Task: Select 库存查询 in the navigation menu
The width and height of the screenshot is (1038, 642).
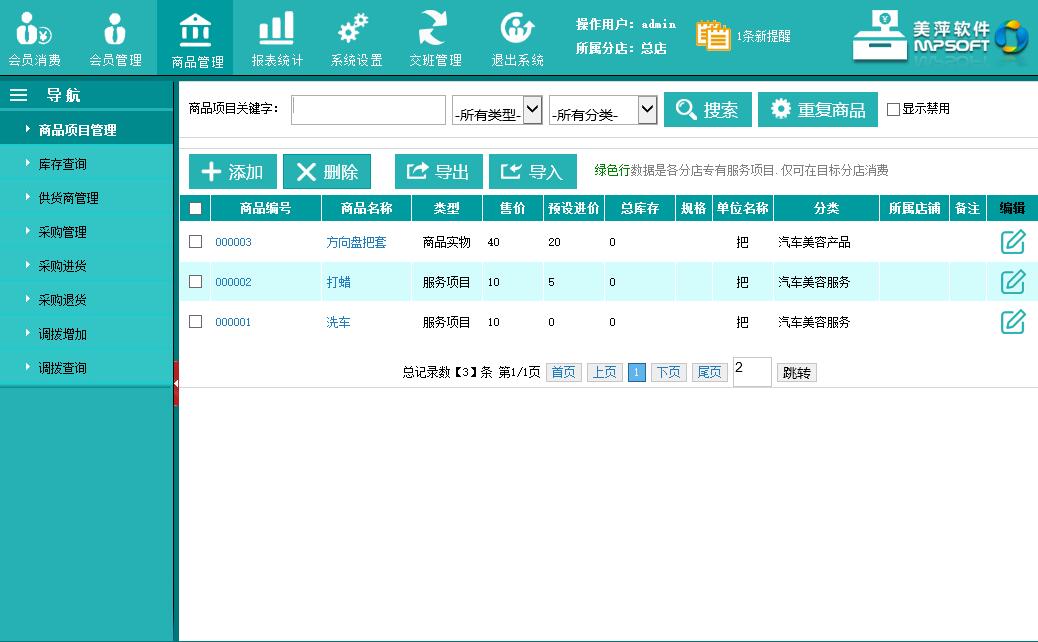Action: [x=62, y=164]
